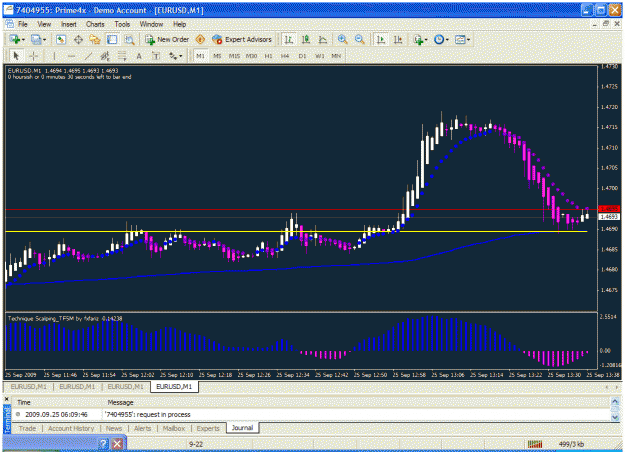Select the M30 timeframe
625x452 pixels.
pyautogui.click(x=251, y=56)
